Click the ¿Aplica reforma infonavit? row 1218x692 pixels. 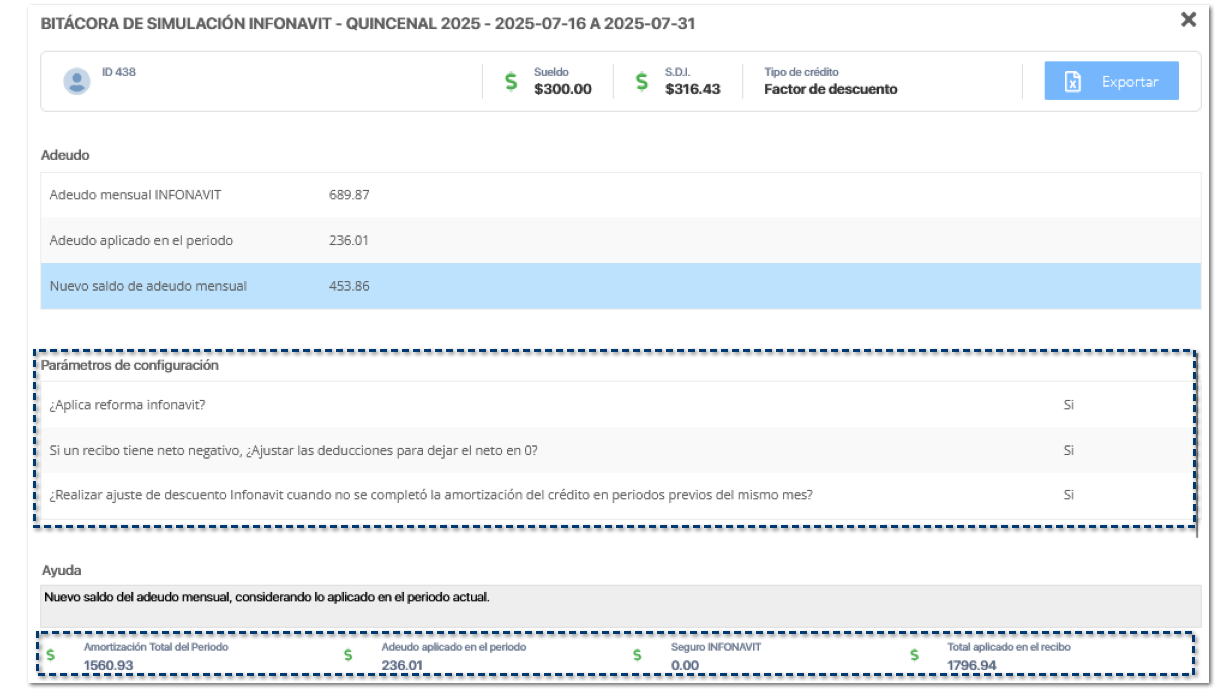[x=615, y=405]
